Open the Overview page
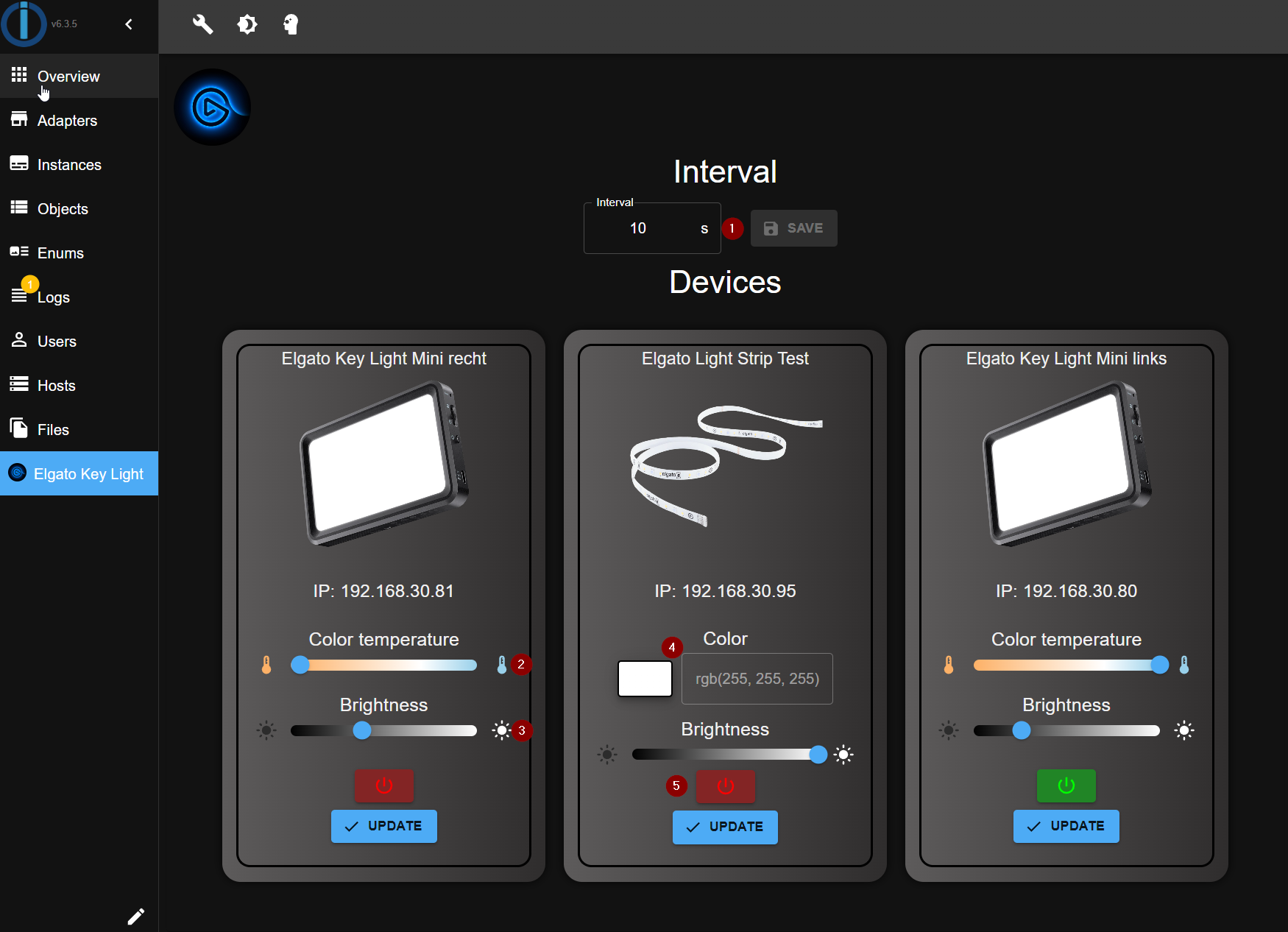The width and height of the screenshot is (1288, 932). [79, 76]
